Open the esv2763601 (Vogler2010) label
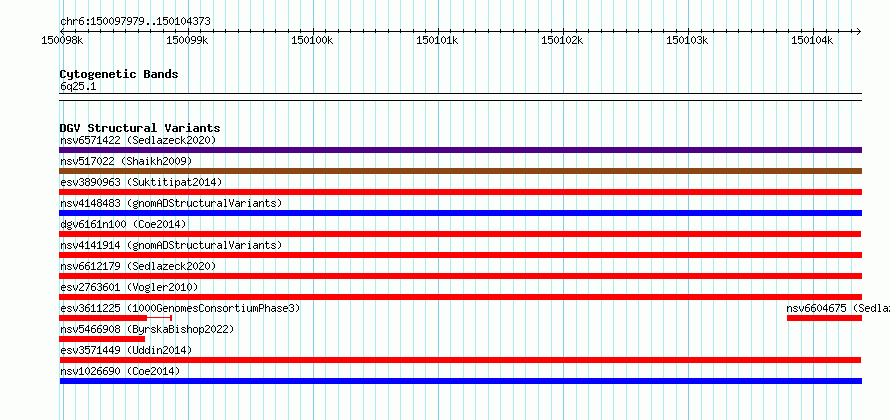The width and height of the screenshot is (890, 420). coord(129,287)
